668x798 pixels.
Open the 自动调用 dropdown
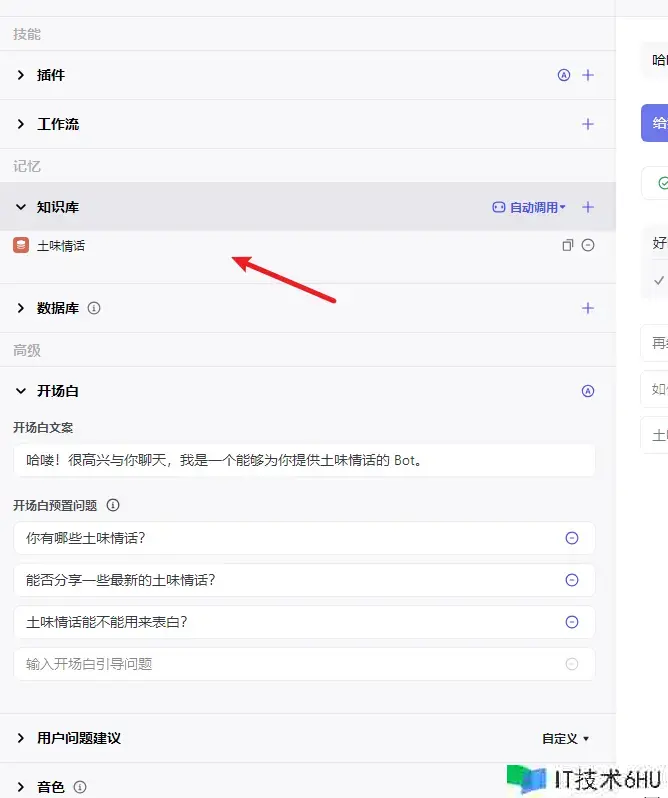pos(529,207)
